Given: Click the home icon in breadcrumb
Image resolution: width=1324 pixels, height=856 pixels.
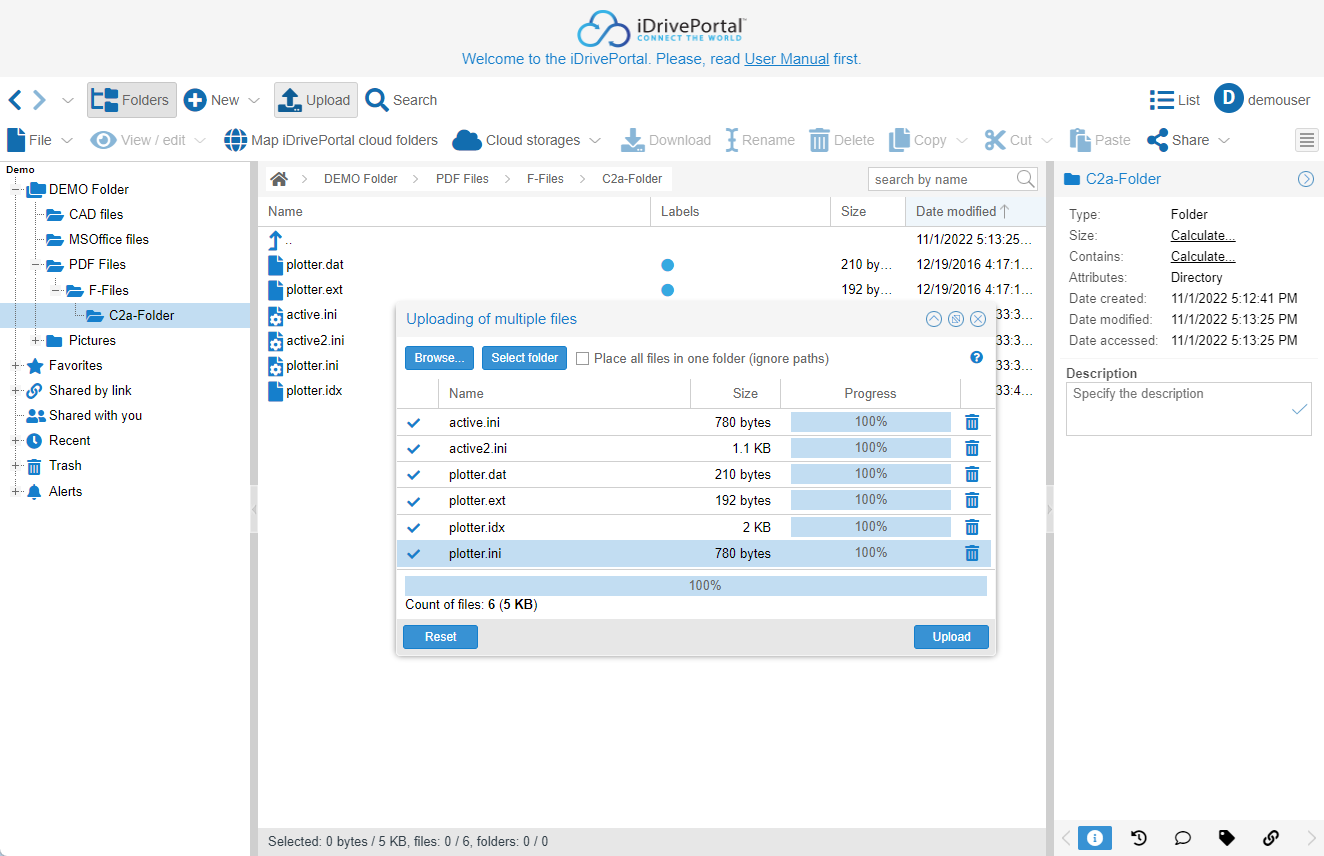Looking at the screenshot, I should pyautogui.click(x=279, y=179).
